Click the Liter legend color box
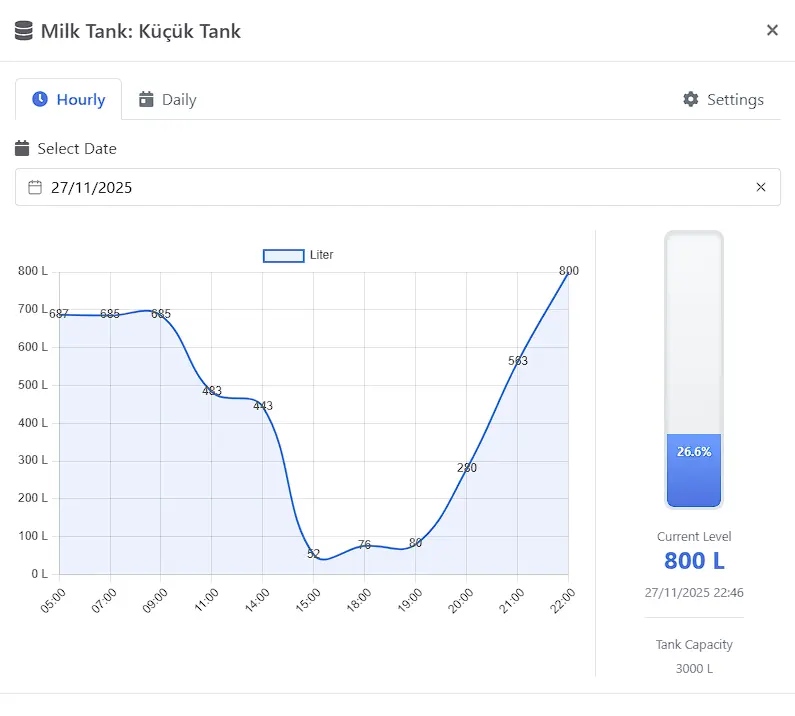795x716 pixels. [x=283, y=256]
